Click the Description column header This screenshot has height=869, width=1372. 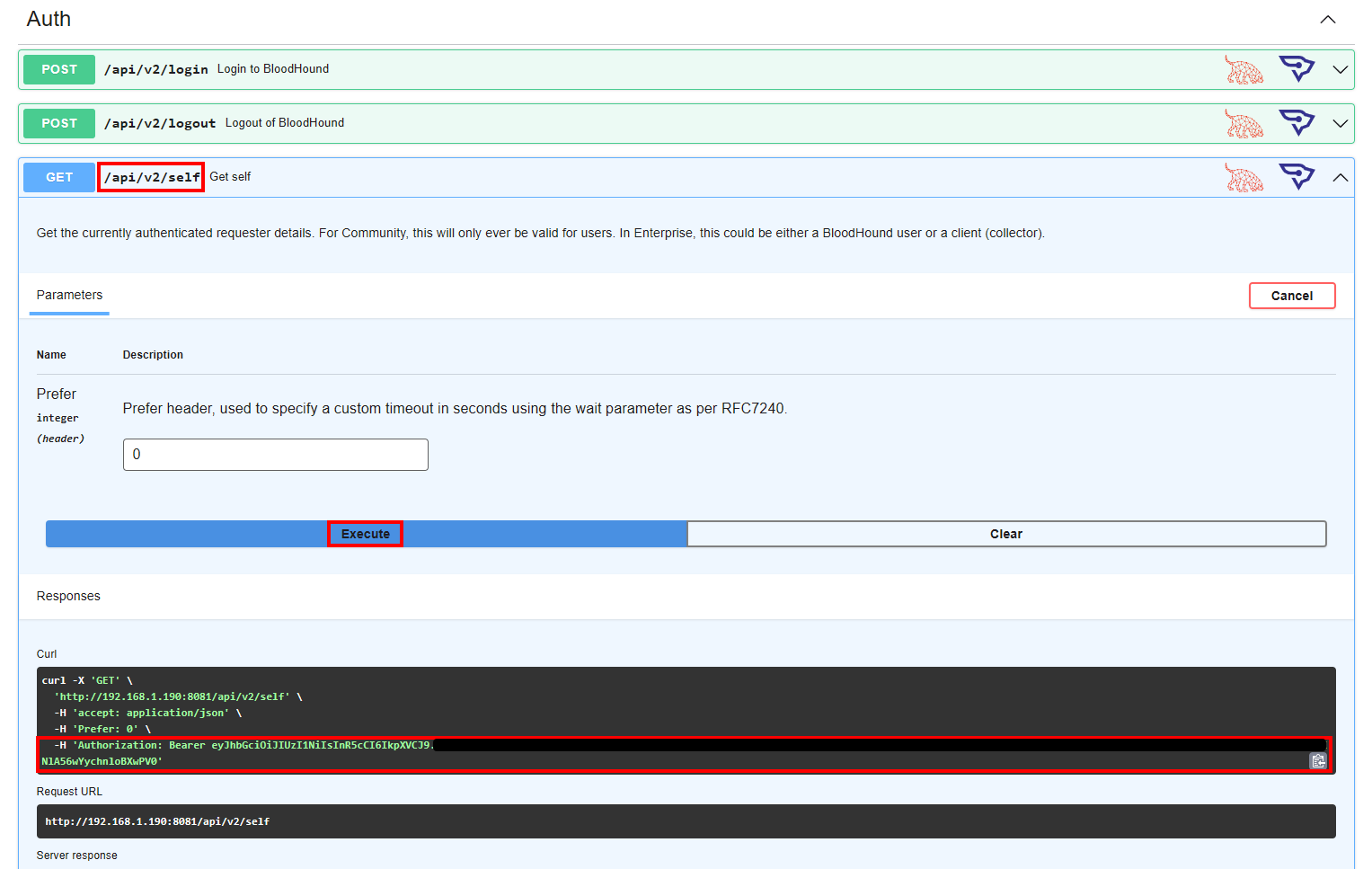(x=153, y=355)
